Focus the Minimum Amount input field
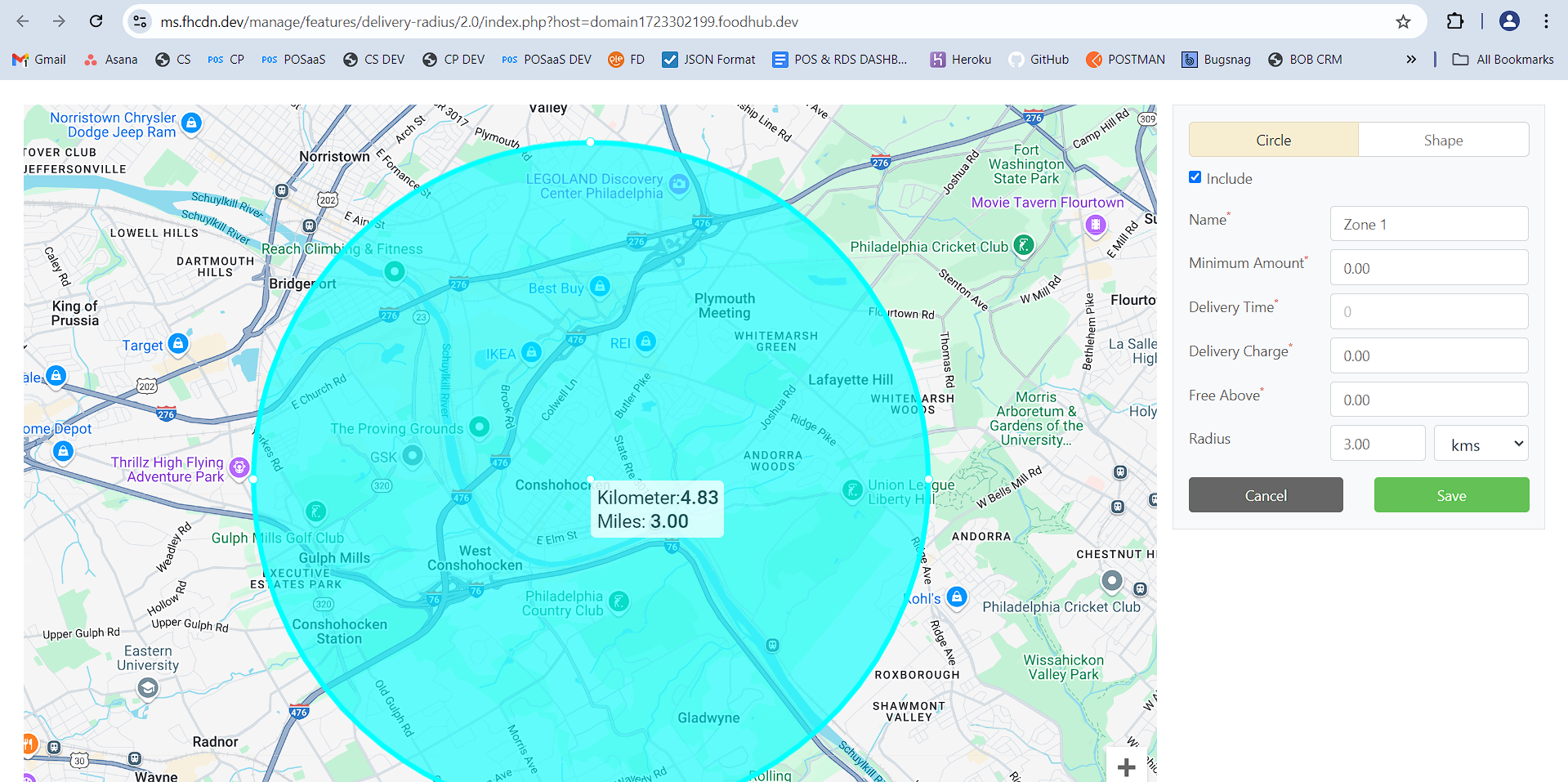This screenshot has width=1568, height=782. tap(1429, 268)
